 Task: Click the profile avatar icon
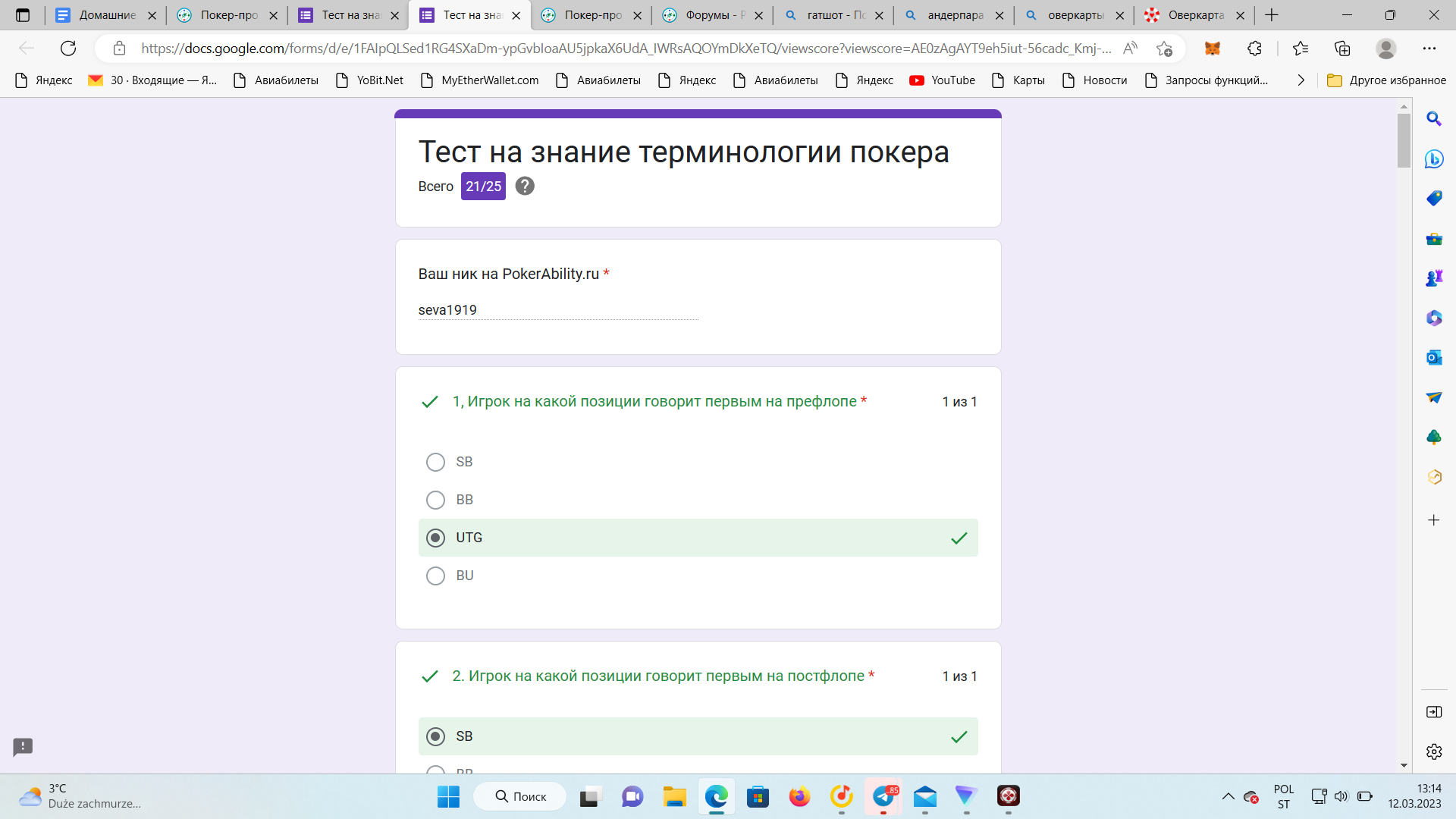tap(1386, 49)
